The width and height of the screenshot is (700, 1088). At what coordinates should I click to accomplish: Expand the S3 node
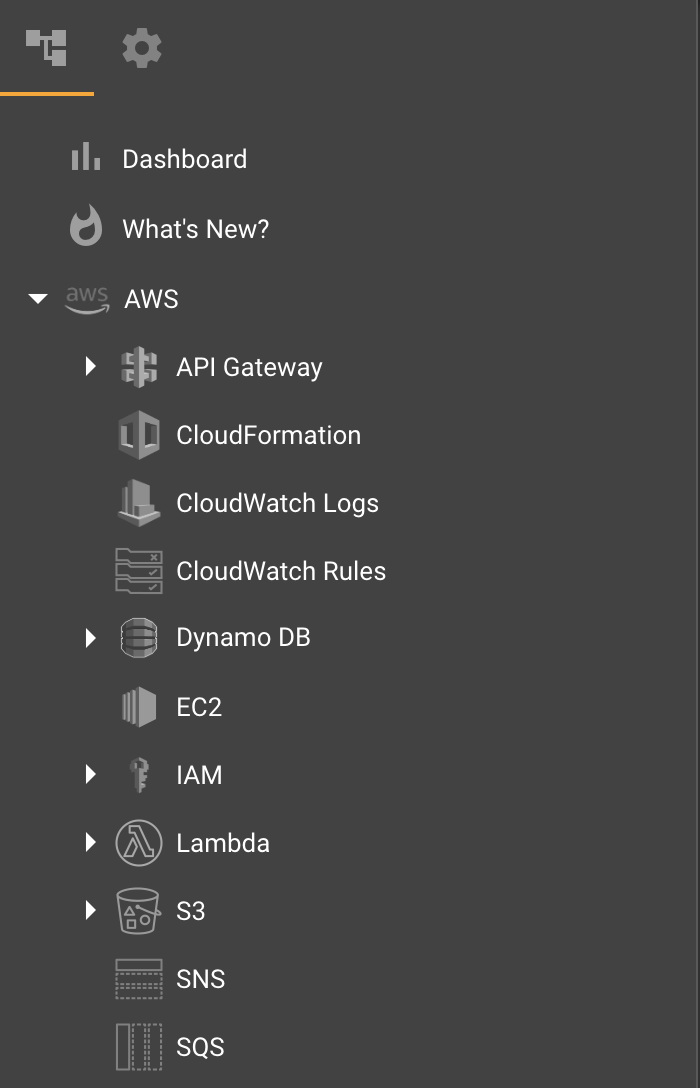(x=91, y=911)
